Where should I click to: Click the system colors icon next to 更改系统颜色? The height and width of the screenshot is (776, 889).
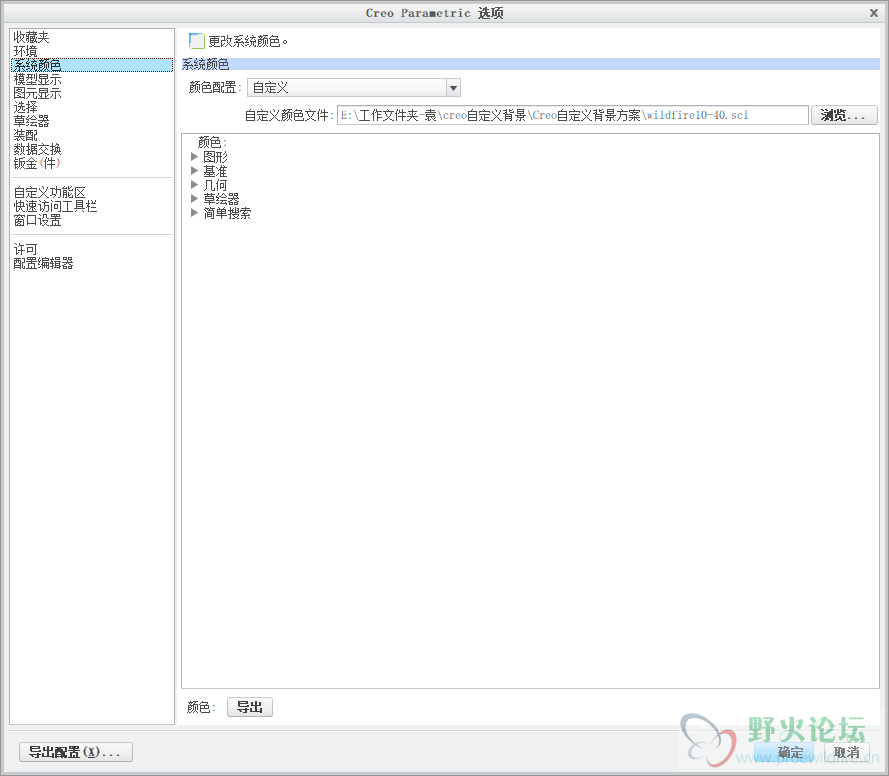196,41
